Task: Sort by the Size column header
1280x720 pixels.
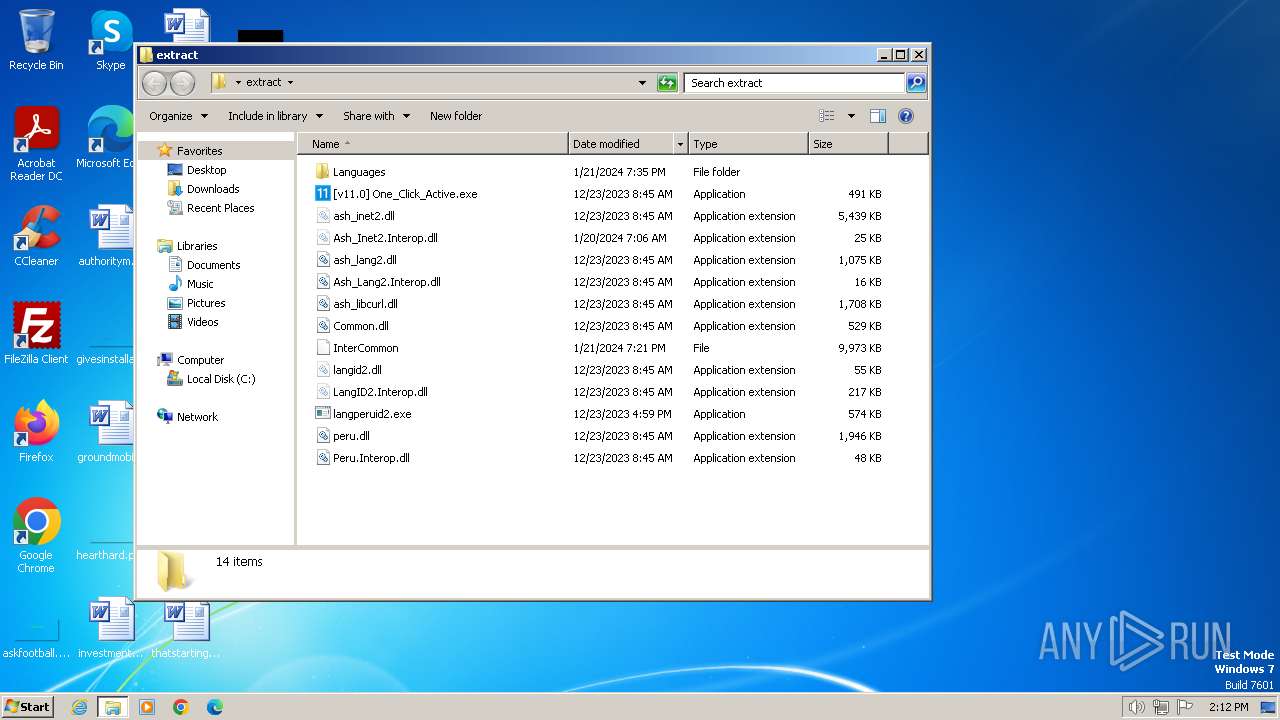Action: tap(848, 144)
